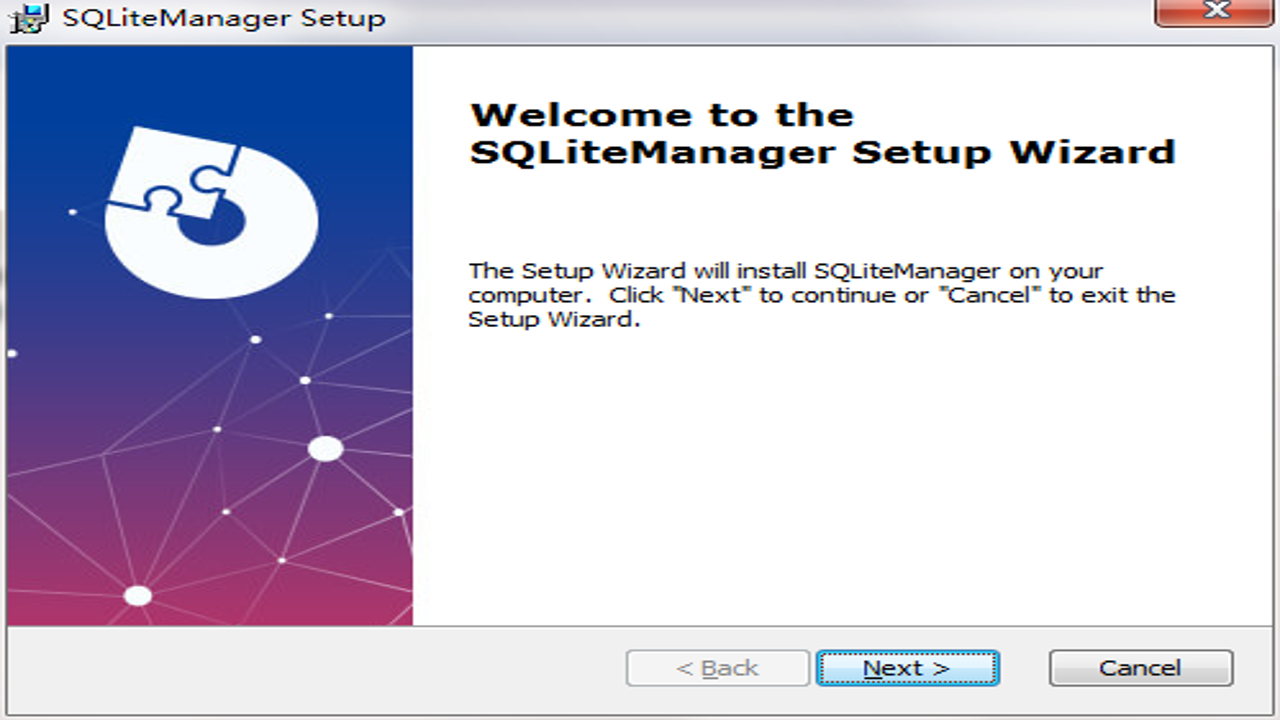Click the disabled Back button
The width and height of the screenshot is (1280, 720).
click(x=717, y=668)
